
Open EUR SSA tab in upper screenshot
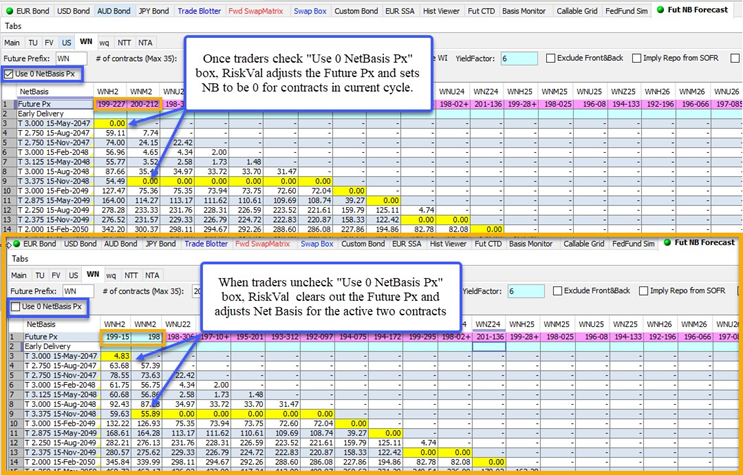[400, 10]
